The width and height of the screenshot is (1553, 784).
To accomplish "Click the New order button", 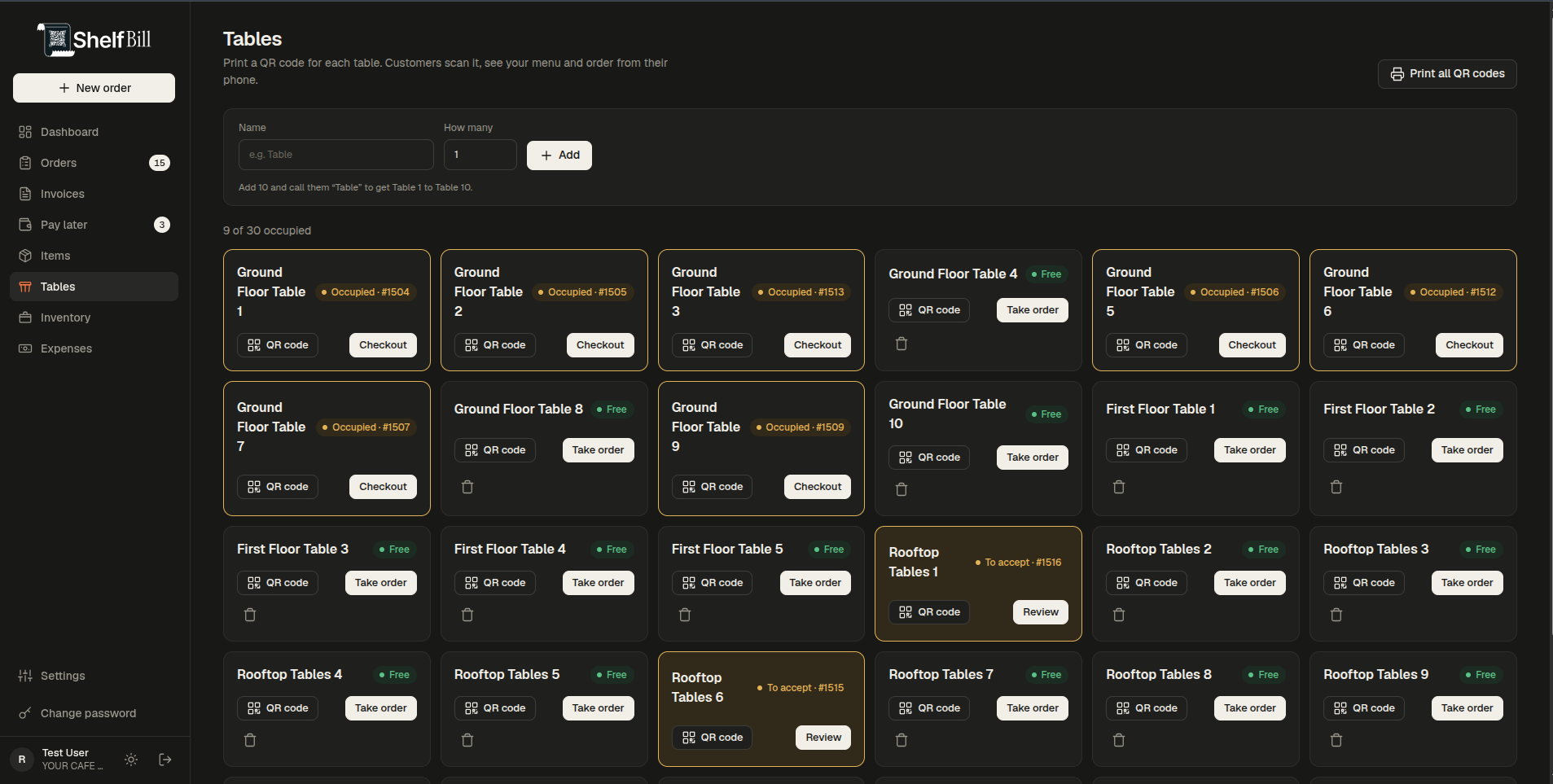I will coord(94,88).
